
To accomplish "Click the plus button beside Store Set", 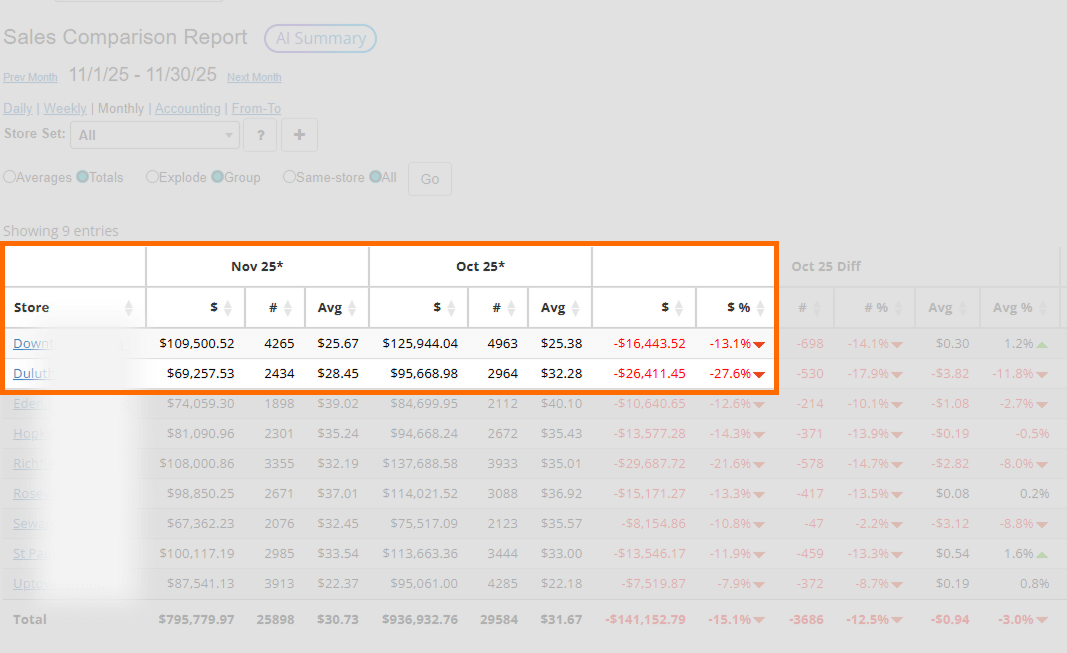I will [x=299, y=135].
